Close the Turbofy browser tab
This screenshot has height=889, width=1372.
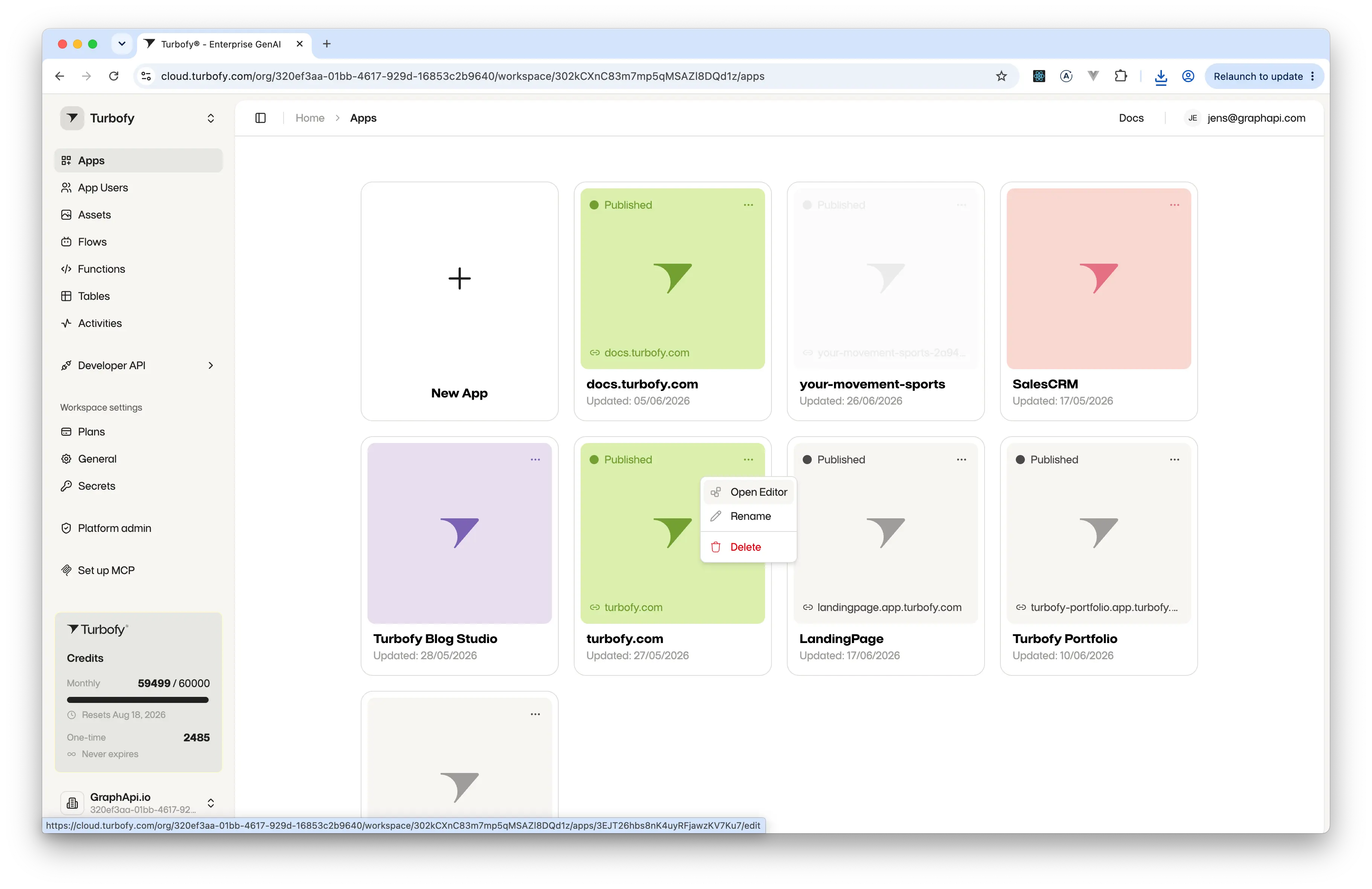point(300,44)
